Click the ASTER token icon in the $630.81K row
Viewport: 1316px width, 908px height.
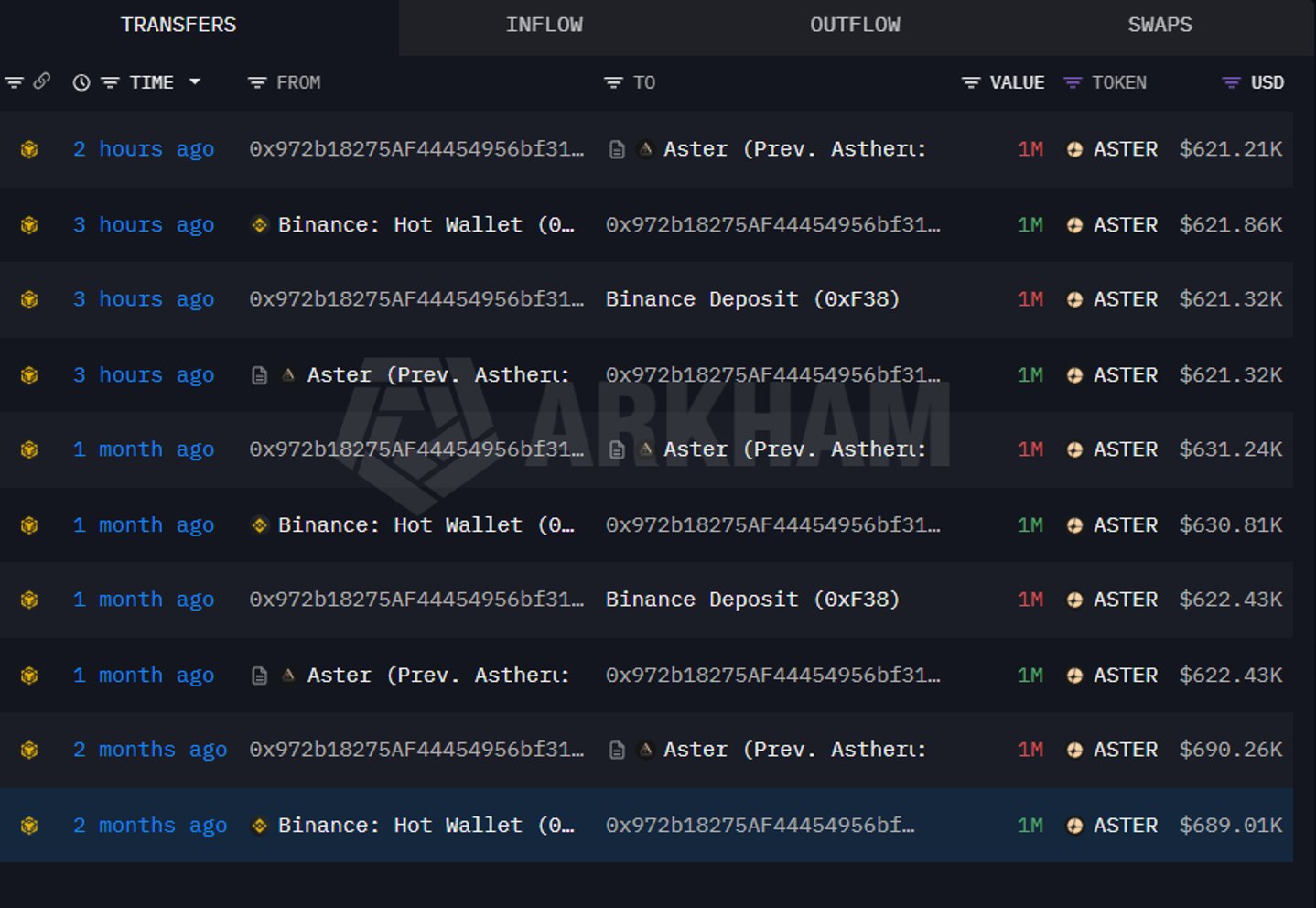coord(1074,524)
